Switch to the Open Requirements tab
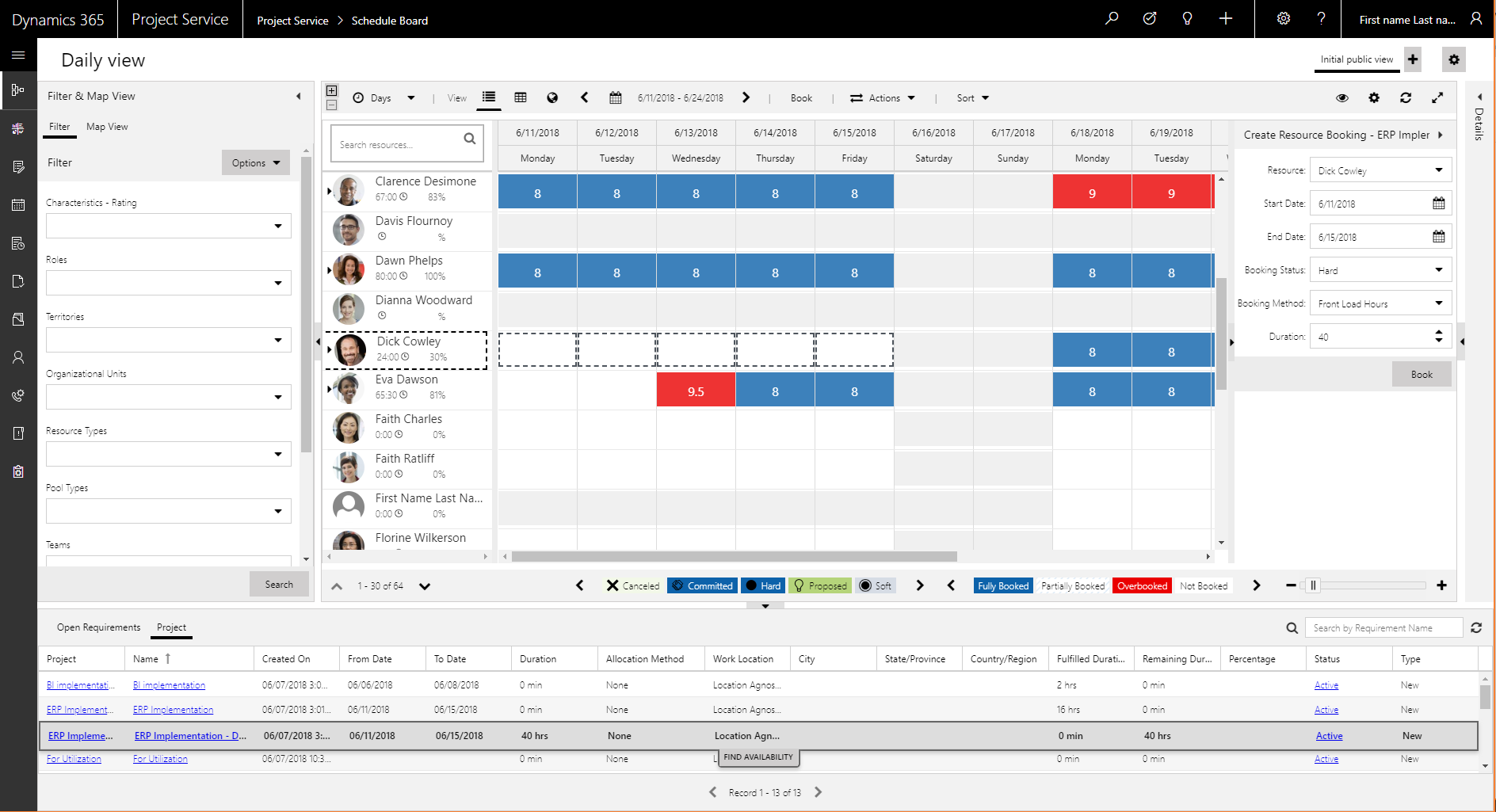1496x812 pixels. 98,627
